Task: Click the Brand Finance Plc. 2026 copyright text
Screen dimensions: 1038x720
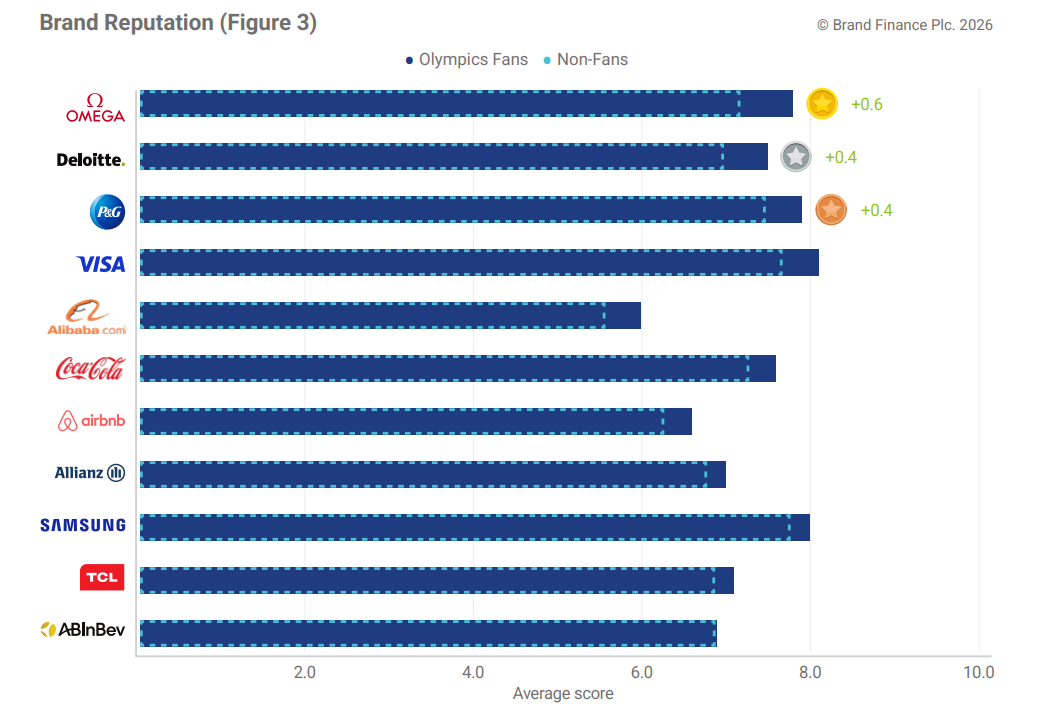Action: click(905, 25)
